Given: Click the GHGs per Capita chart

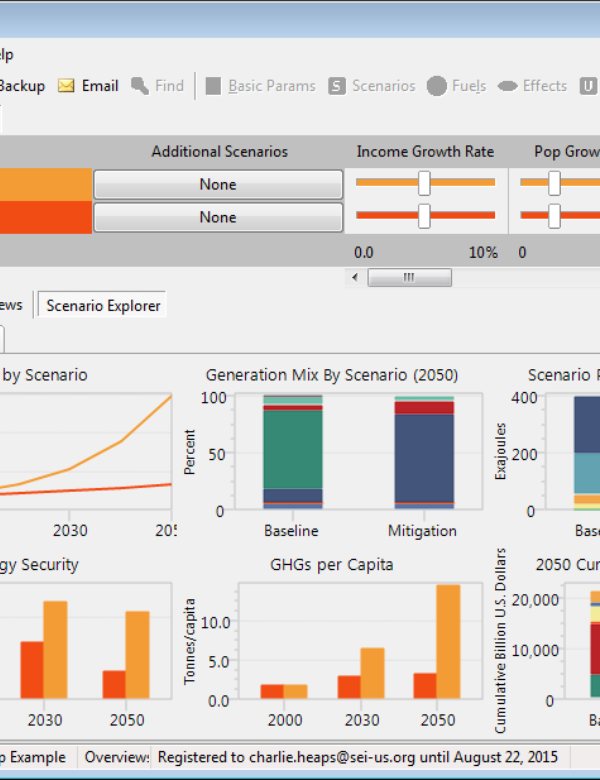Looking at the screenshot, I should pyautogui.click(x=332, y=644).
